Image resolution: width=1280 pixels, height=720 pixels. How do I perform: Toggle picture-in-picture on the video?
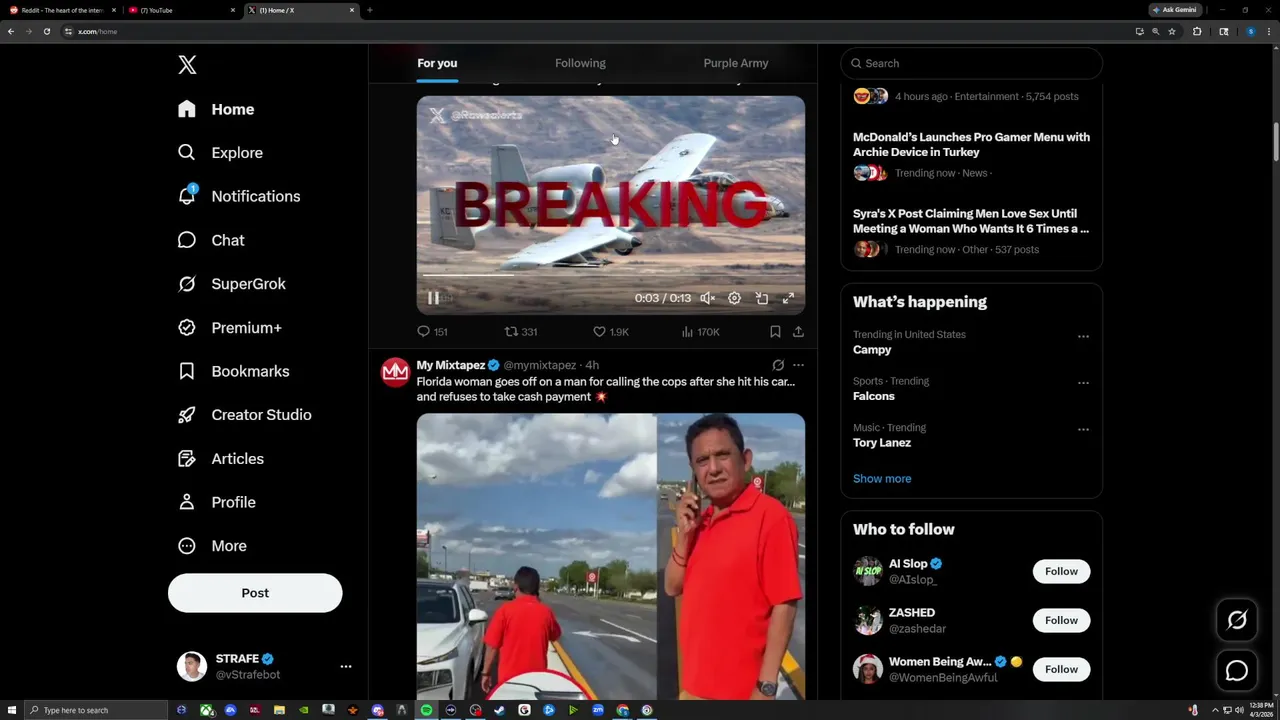tap(761, 298)
